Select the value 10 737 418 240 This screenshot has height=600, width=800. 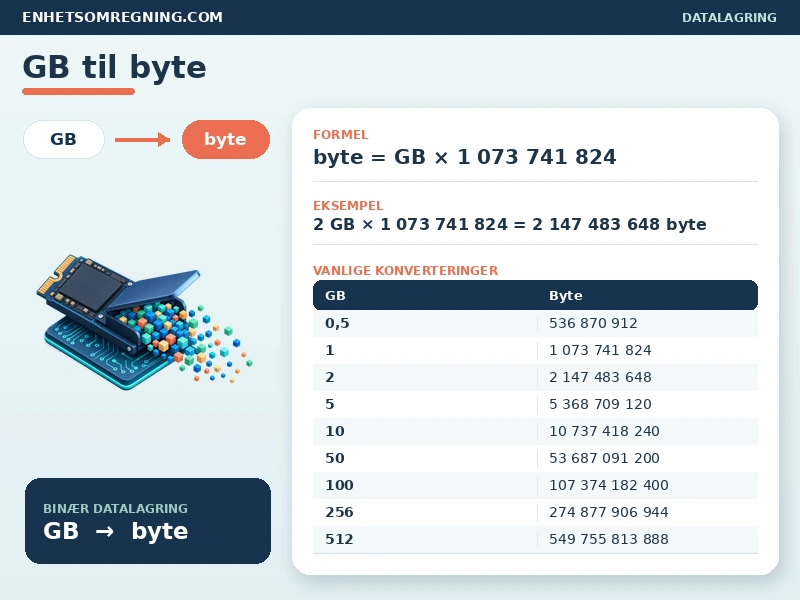click(604, 431)
